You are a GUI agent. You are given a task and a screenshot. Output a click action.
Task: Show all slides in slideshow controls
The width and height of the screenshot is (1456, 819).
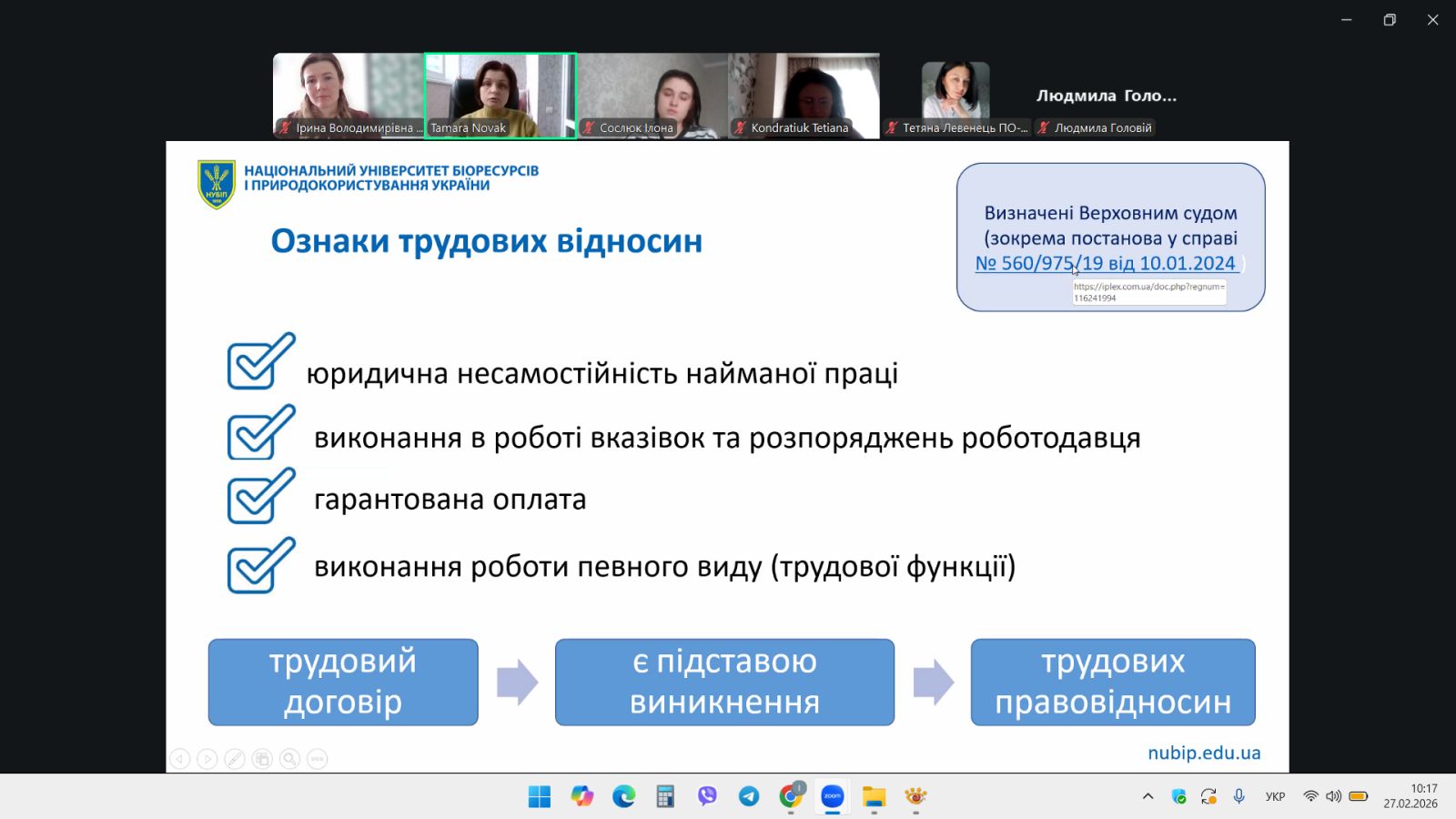pos(262,758)
